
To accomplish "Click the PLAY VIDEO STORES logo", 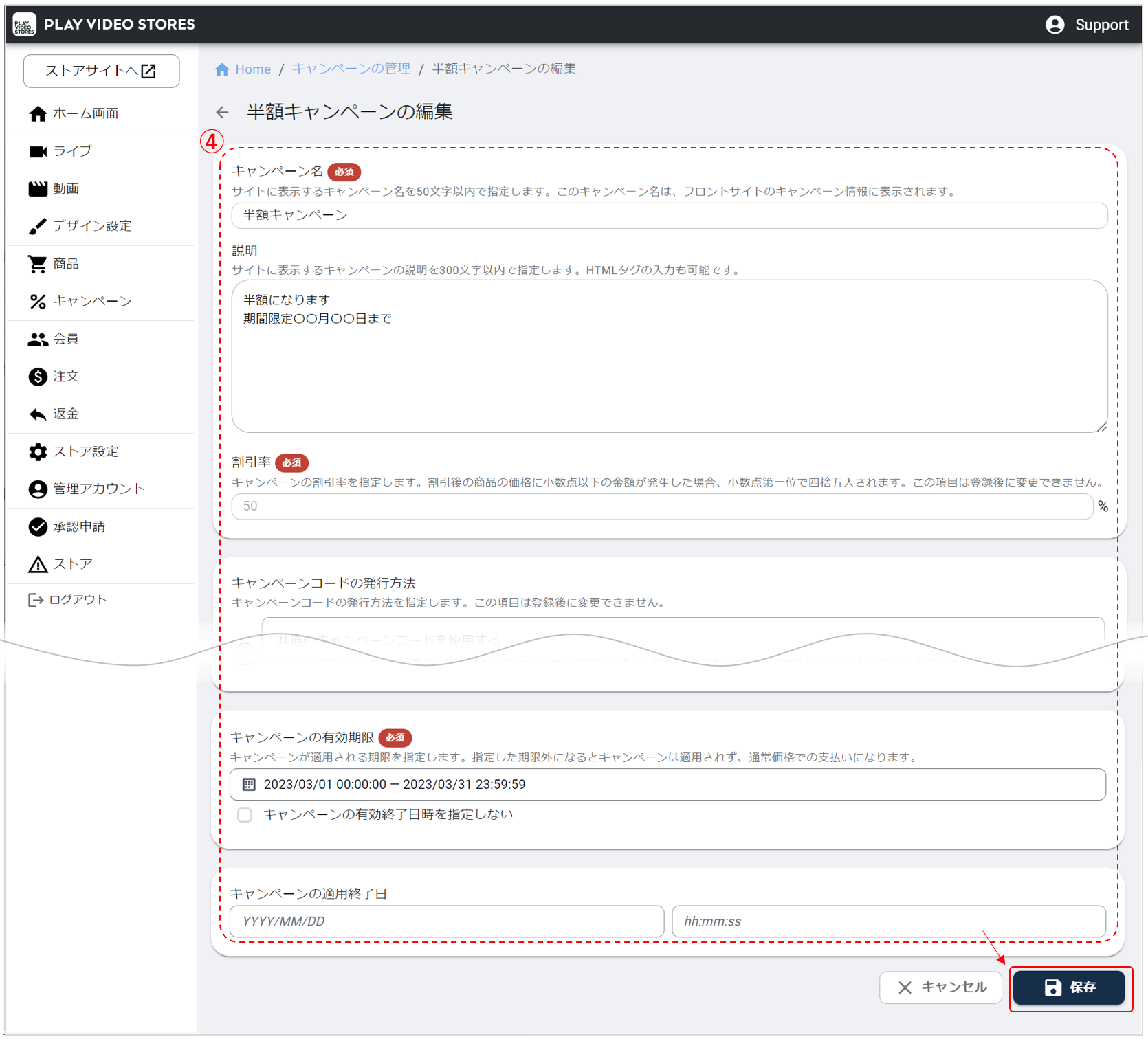I will (x=25, y=25).
